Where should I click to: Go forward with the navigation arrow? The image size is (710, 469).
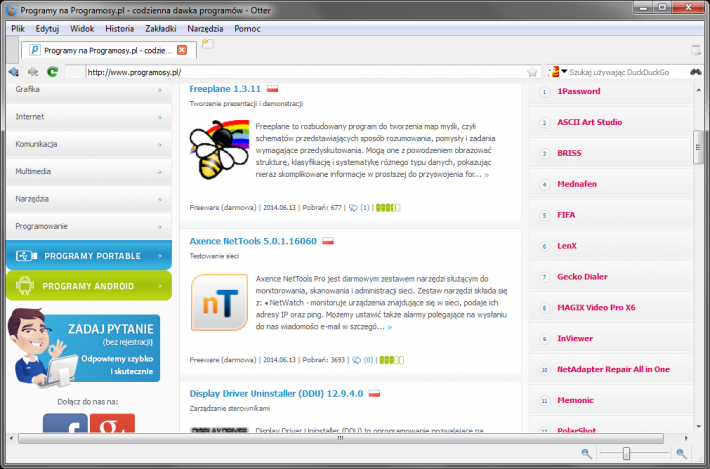[x=33, y=72]
